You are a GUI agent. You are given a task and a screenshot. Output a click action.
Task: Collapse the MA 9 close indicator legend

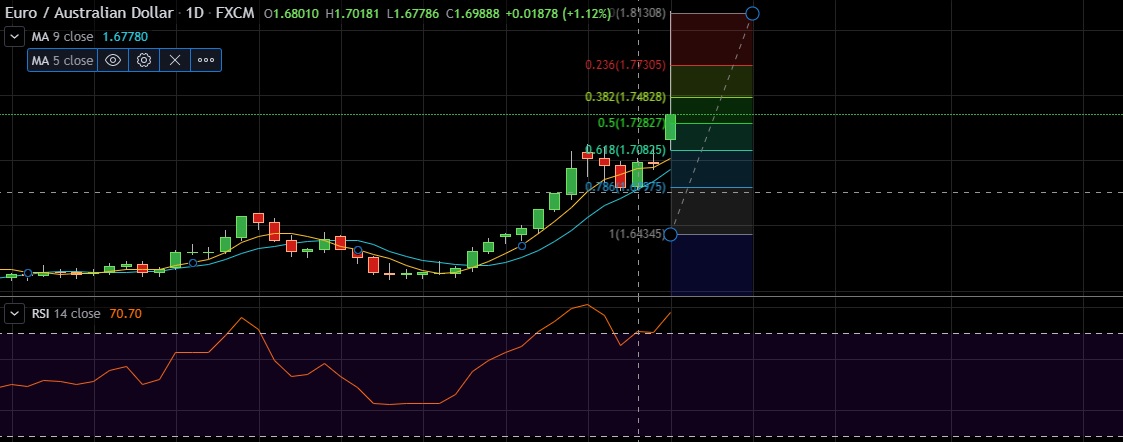pos(14,36)
